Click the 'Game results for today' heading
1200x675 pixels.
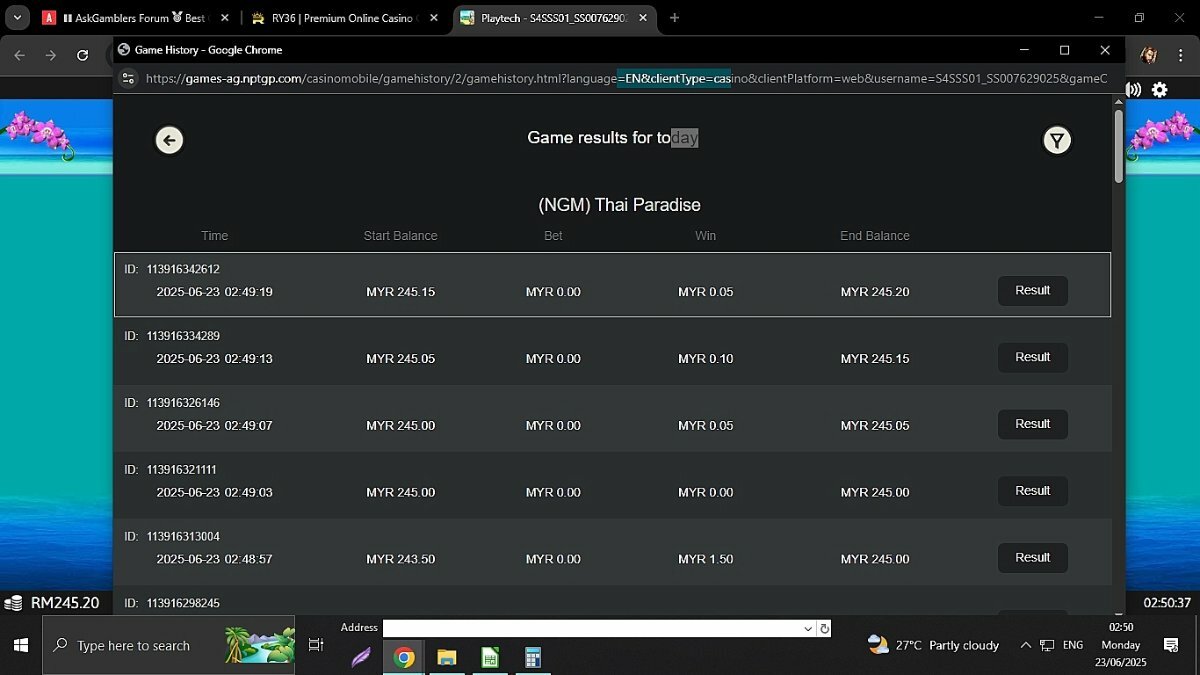613,138
